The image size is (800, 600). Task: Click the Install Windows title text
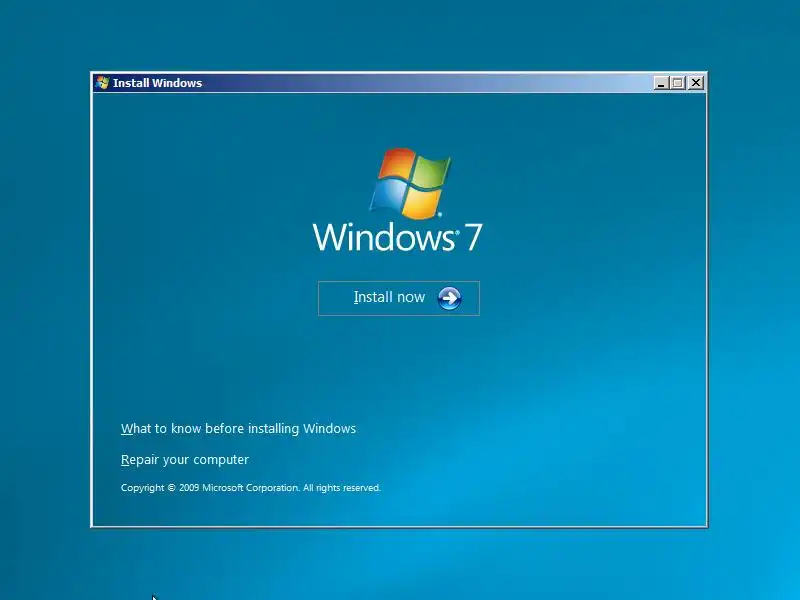coord(158,83)
